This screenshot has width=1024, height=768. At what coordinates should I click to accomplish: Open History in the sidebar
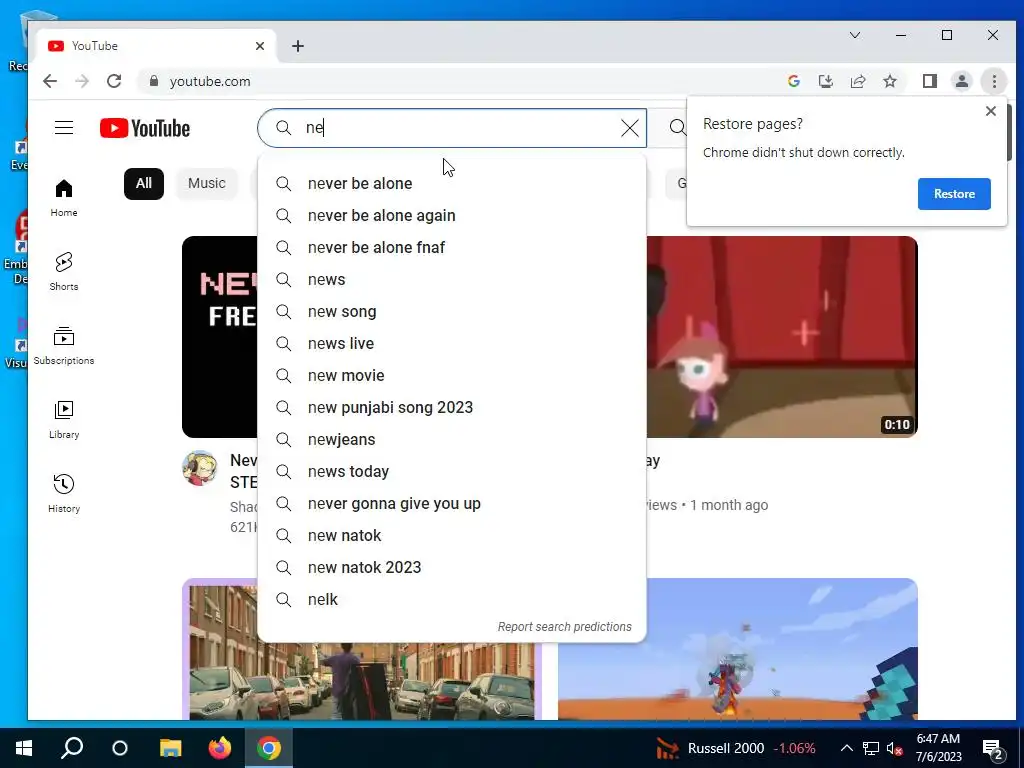pos(64,494)
